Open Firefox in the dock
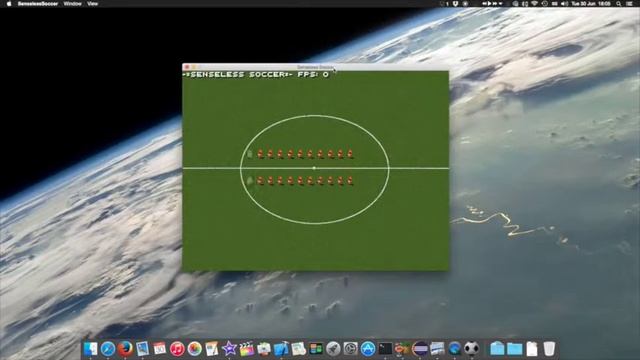The width and height of the screenshot is (640, 360). [x=125, y=349]
